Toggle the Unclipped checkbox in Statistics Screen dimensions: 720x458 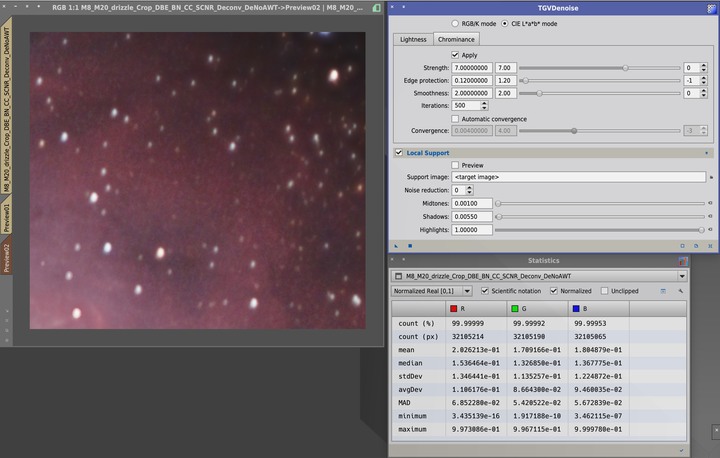pos(604,291)
